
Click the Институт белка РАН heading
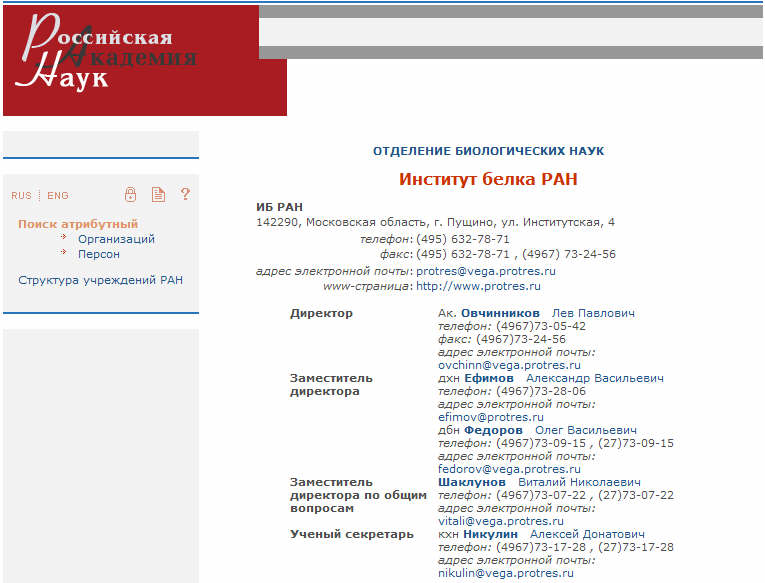click(x=488, y=179)
